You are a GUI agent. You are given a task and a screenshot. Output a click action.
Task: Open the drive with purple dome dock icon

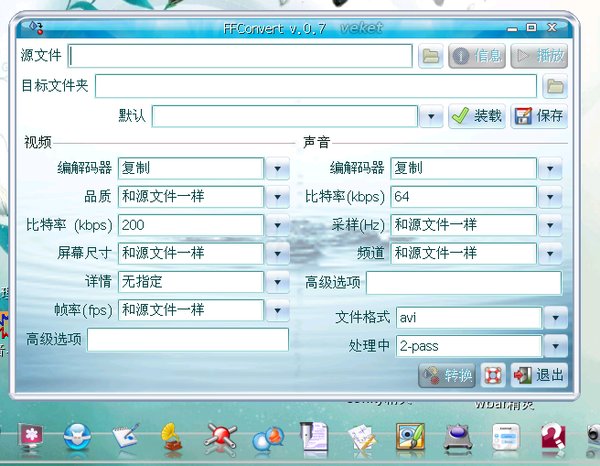pos(458,438)
